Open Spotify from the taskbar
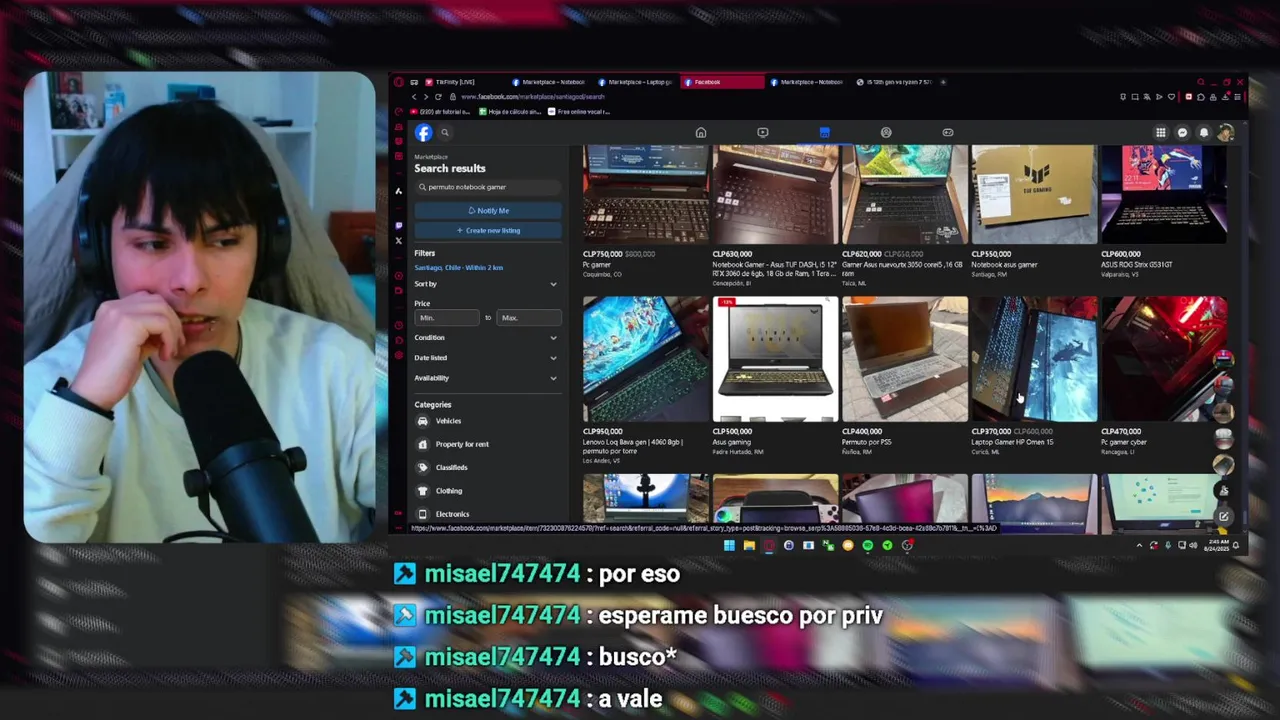The image size is (1280, 720). pos(867,545)
